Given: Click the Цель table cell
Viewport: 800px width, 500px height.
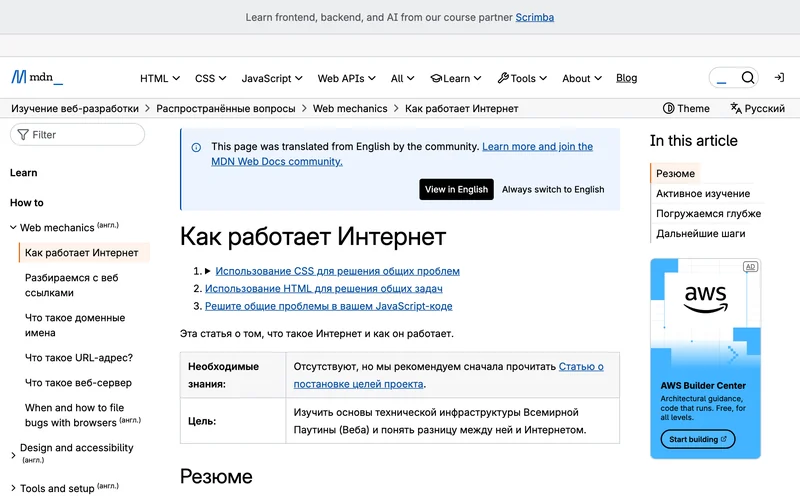Looking at the screenshot, I should pyautogui.click(x=233, y=421).
